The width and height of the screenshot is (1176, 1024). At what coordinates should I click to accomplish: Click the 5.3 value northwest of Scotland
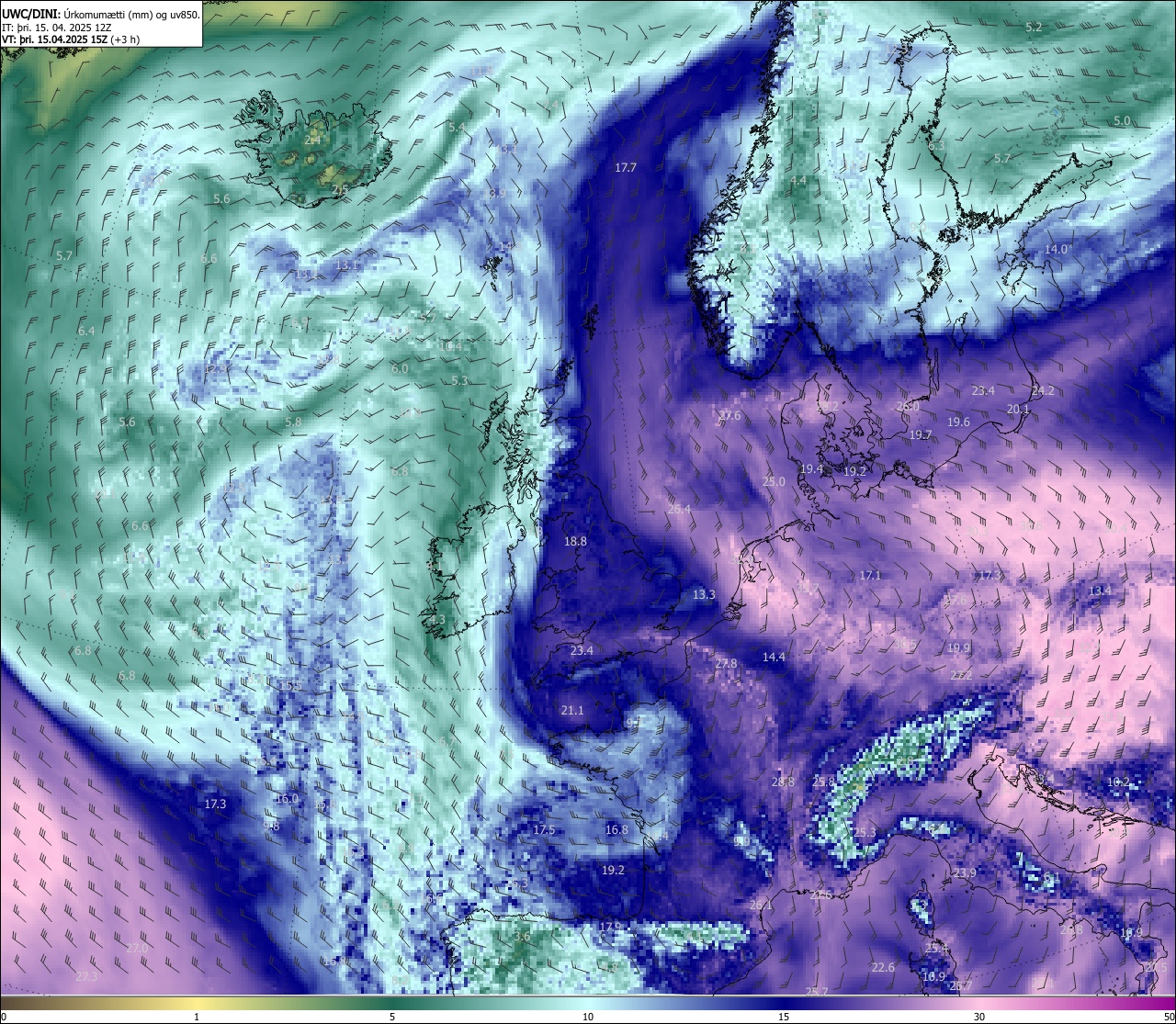click(459, 380)
